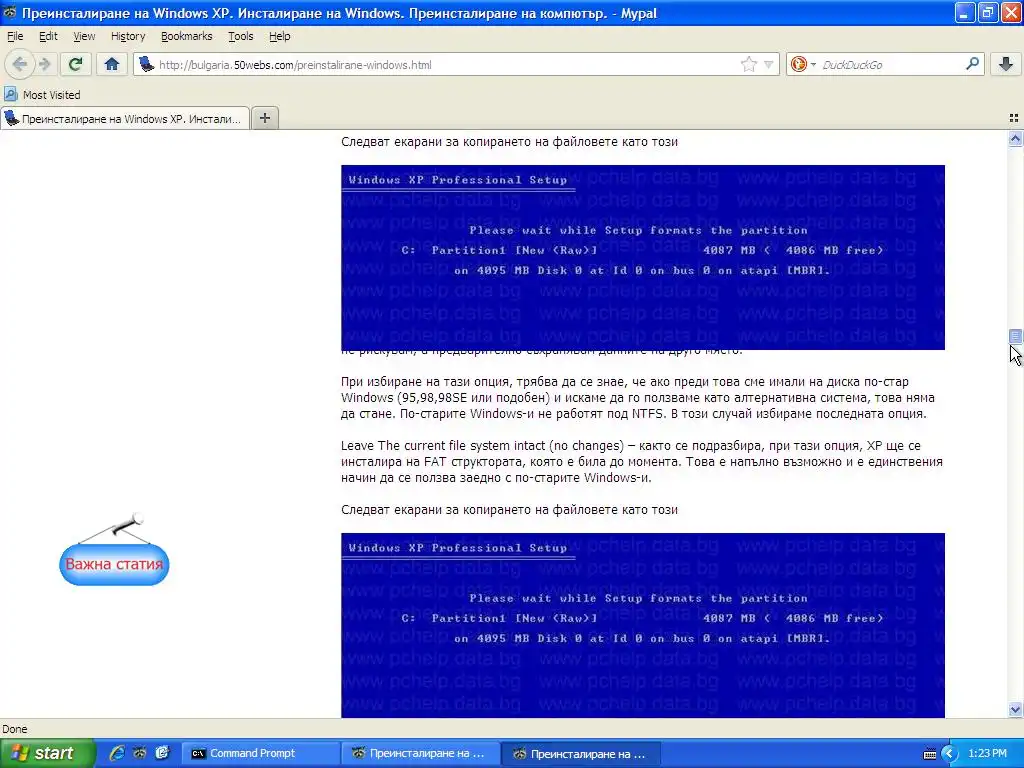The height and width of the screenshot is (768, 1024).
Task: Open the DuckDuckGo search engine selector
Action: [x=803, y=64]
